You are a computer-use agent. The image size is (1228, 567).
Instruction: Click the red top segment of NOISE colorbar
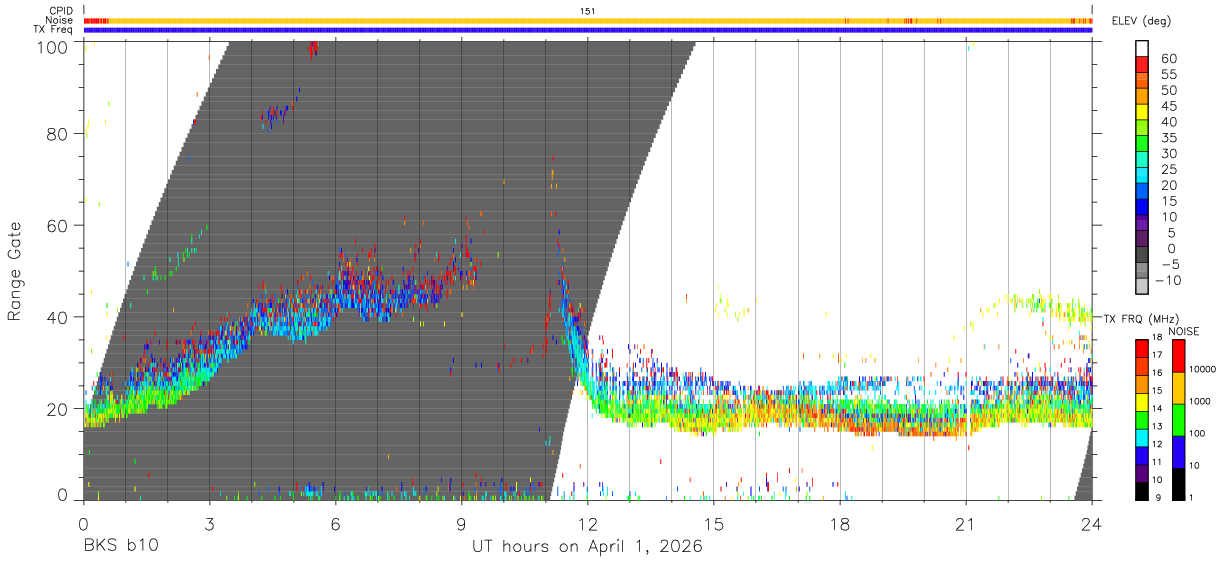1177,355
